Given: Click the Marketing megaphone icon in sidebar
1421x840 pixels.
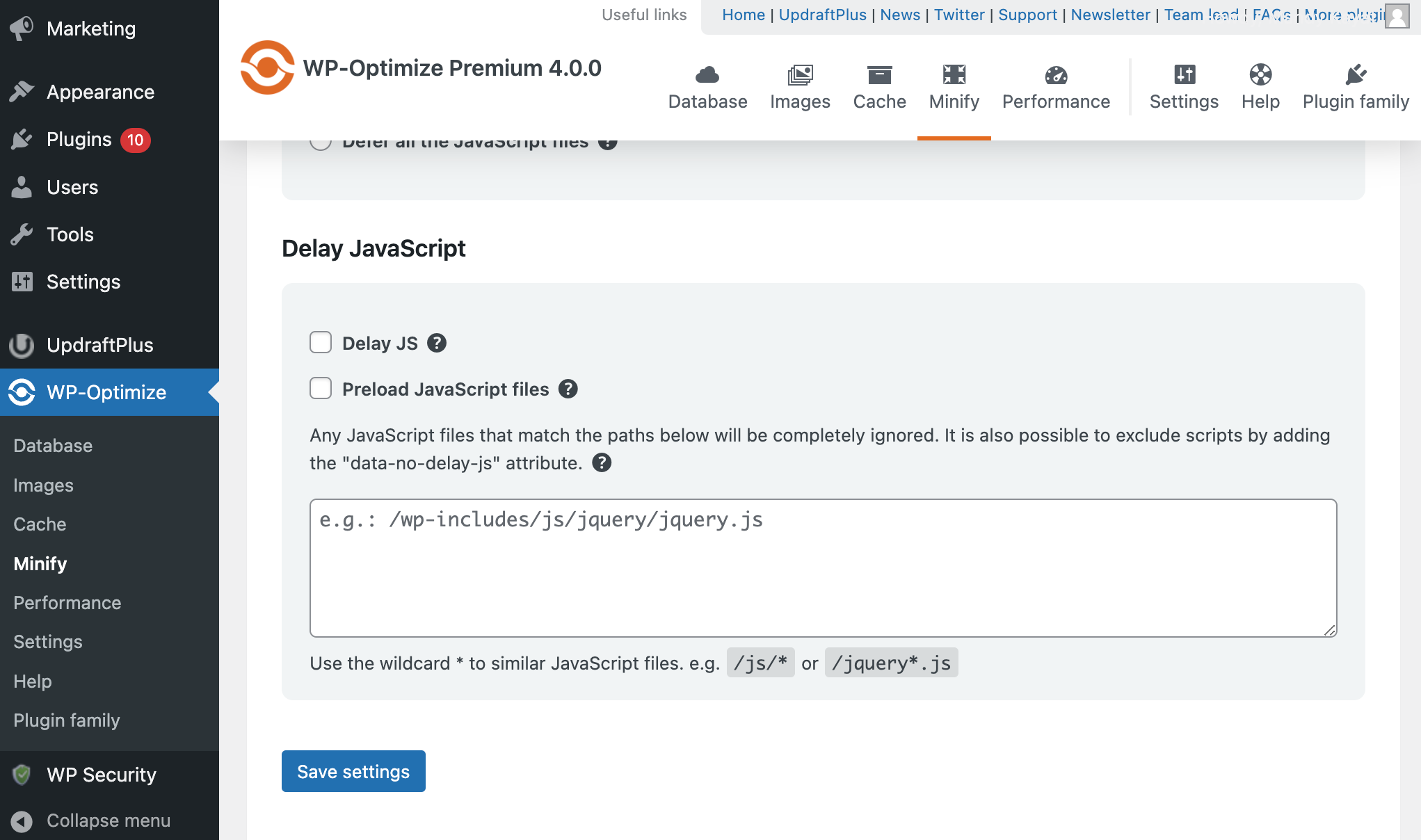Looking at the screenshot, I should (22, 29).
